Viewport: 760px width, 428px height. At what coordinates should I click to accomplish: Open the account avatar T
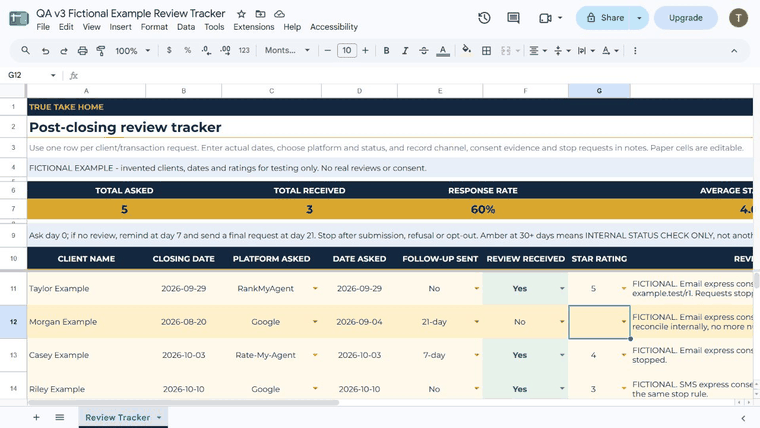tap(738, 18)
